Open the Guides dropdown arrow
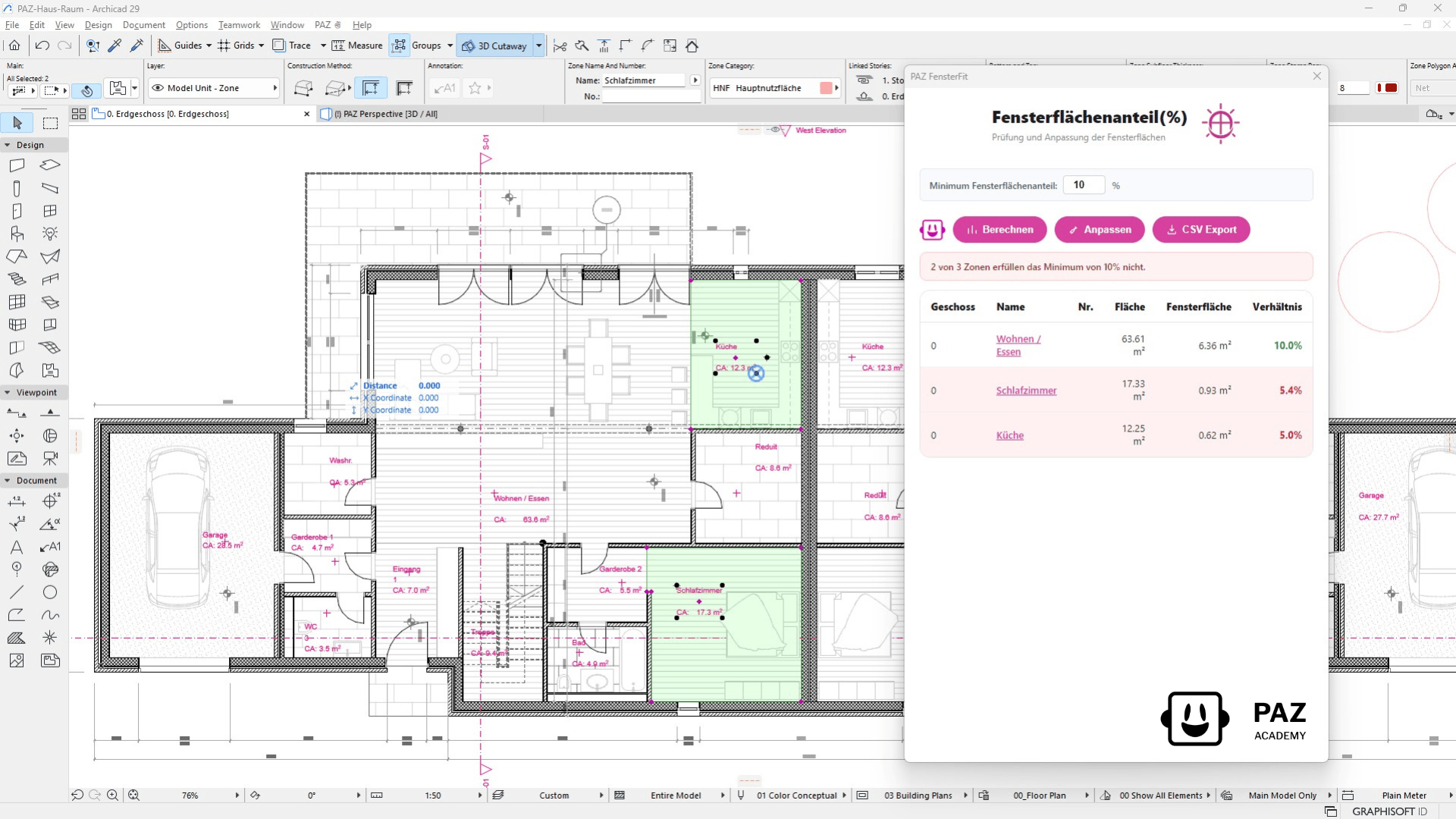Viewport: 1456px width, 819px height. point(209,45)
